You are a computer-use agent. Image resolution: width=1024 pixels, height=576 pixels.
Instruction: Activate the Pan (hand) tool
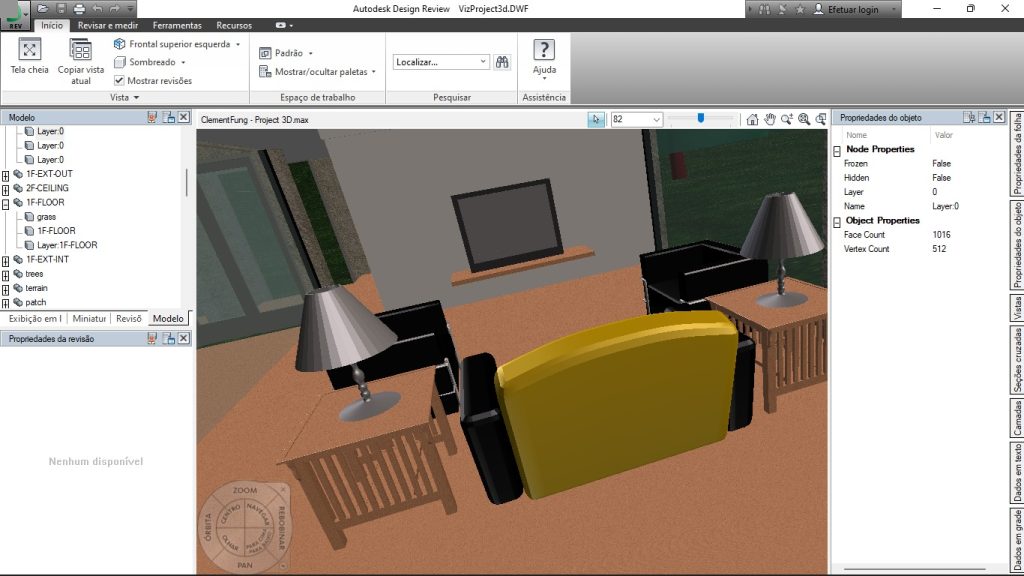tap(770, 118)
